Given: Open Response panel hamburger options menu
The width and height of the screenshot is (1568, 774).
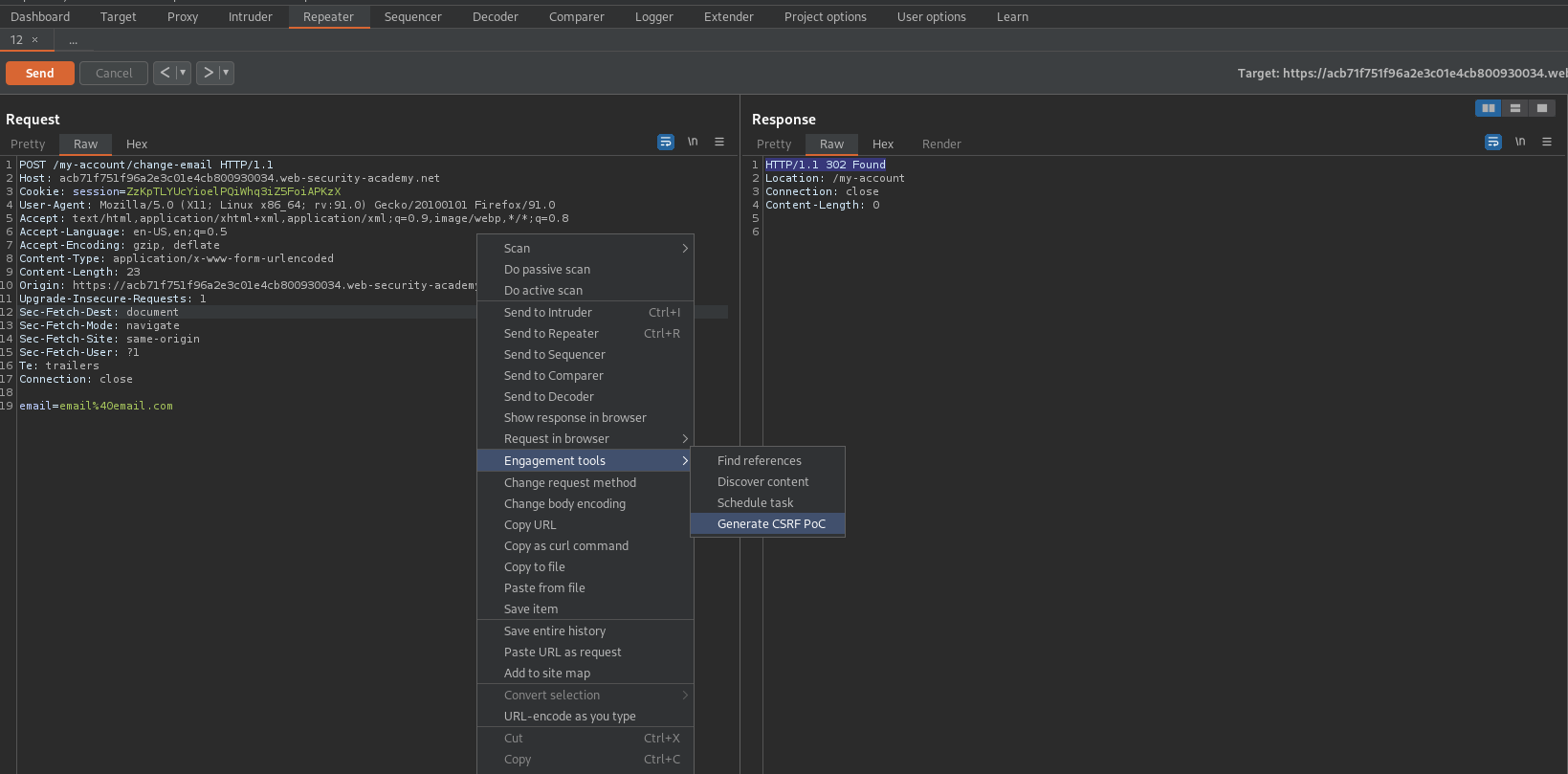Looking at the screenshot, I should 1547,142.
